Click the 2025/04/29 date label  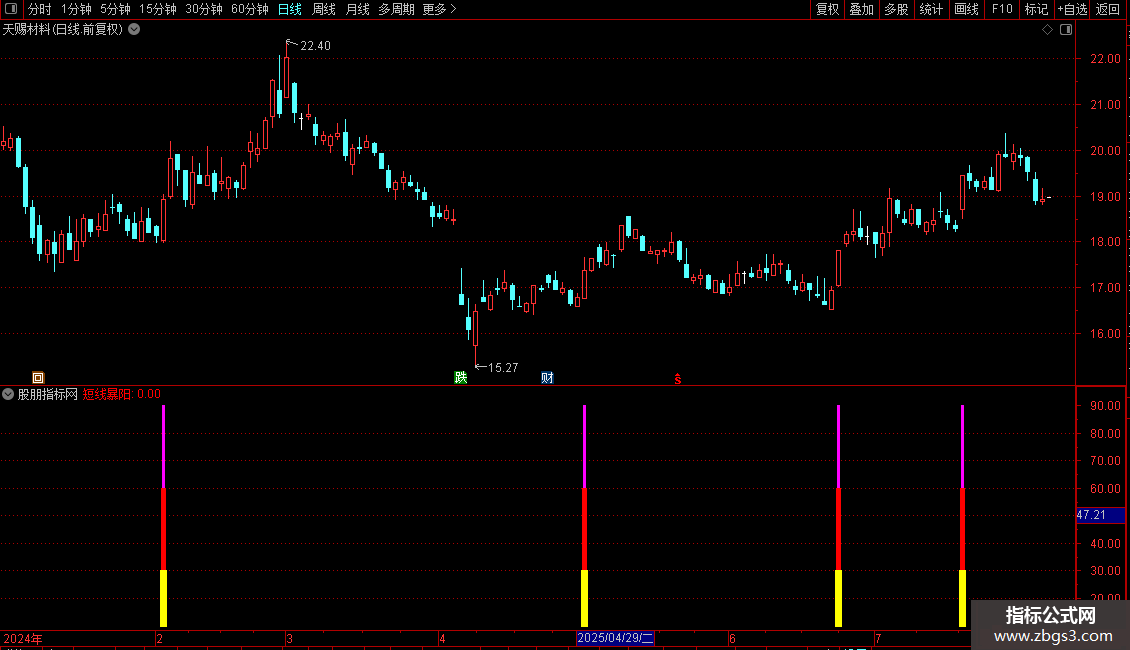pos(615,638)
